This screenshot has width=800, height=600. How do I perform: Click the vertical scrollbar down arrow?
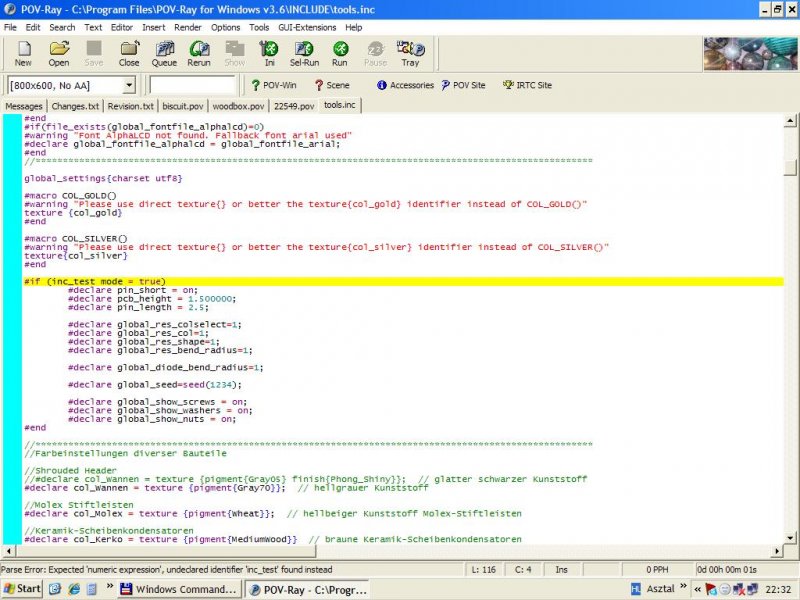[x=790, y=538]
